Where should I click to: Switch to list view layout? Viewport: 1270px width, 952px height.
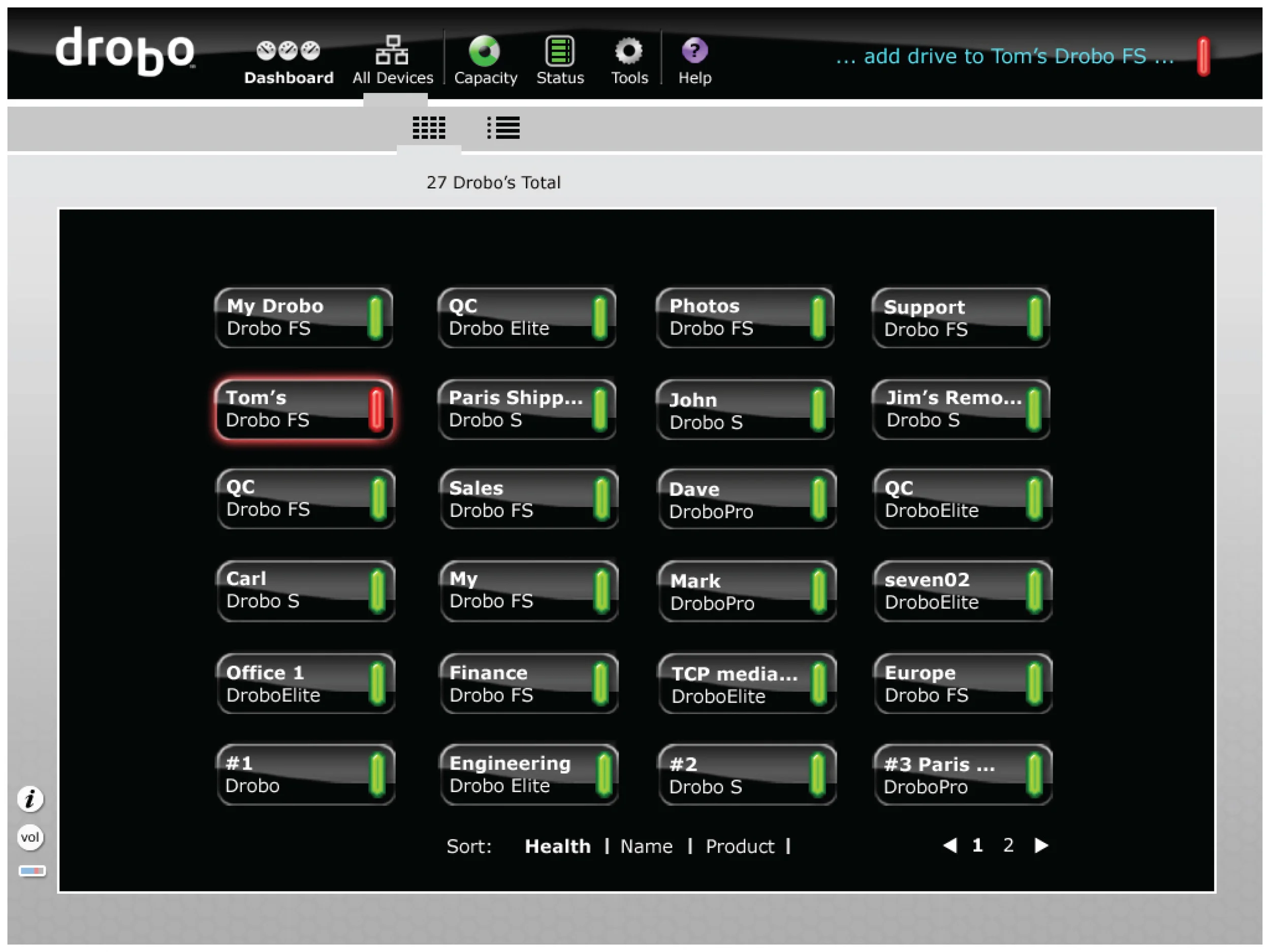(503, 127)
